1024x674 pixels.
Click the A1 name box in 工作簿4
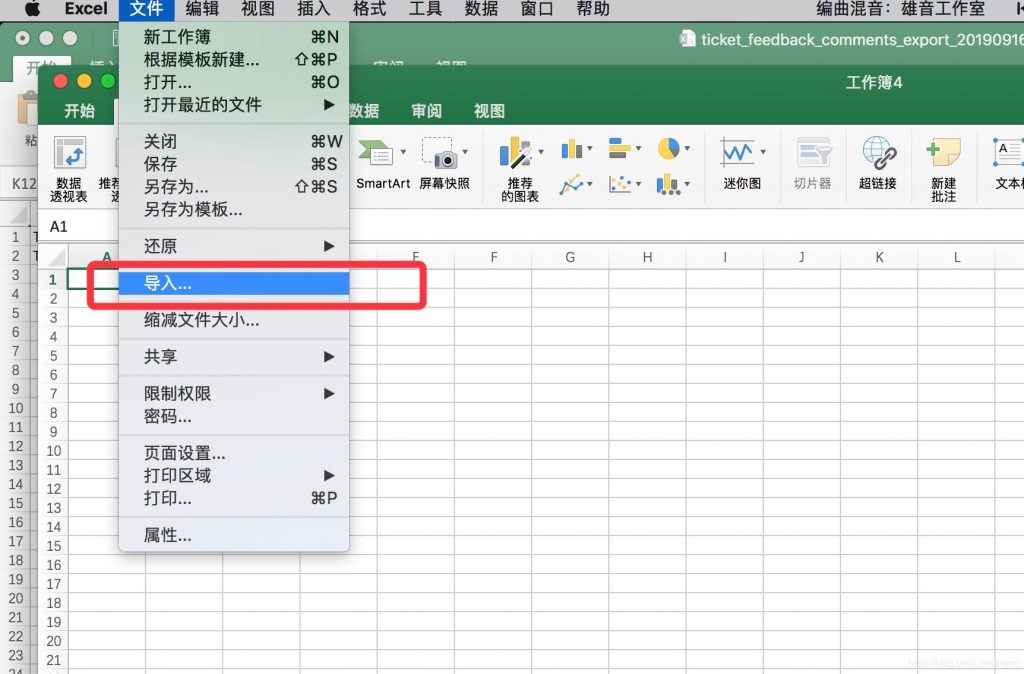pos(78,227)
